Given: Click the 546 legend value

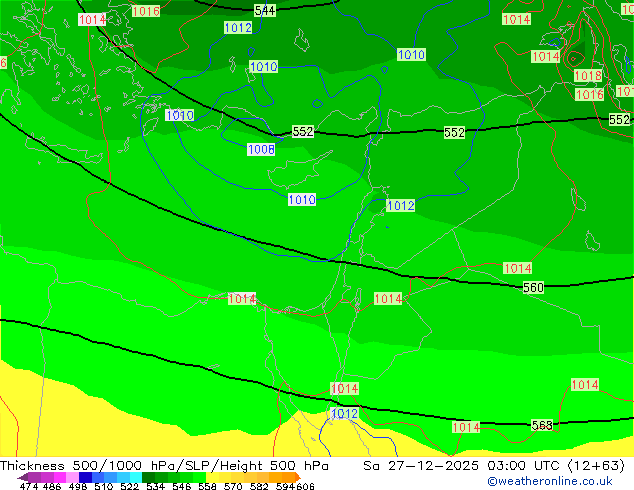Looking at the screenshot, I should coord(182,486).
